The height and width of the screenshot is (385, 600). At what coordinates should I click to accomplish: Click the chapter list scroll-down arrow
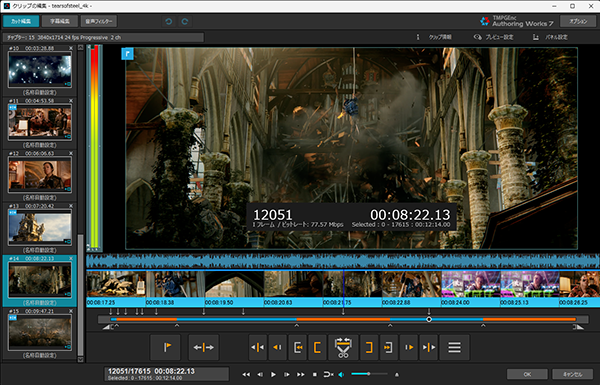point(80,359)
